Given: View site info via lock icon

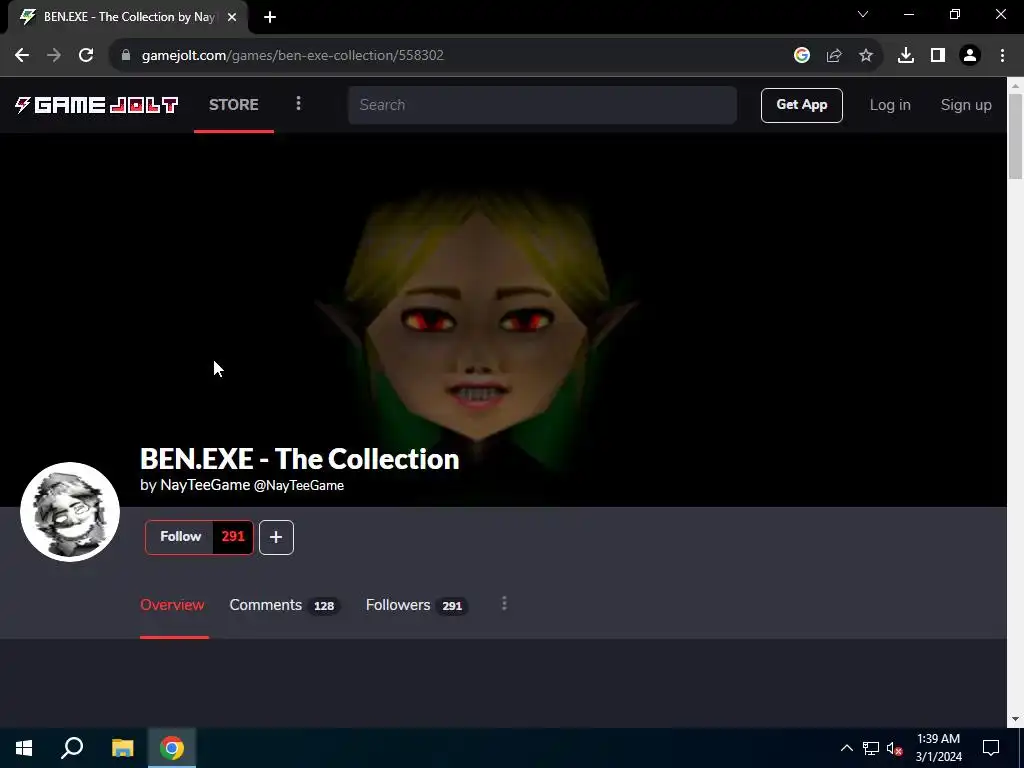Looking at the screenshot, I should click(126, 56).
